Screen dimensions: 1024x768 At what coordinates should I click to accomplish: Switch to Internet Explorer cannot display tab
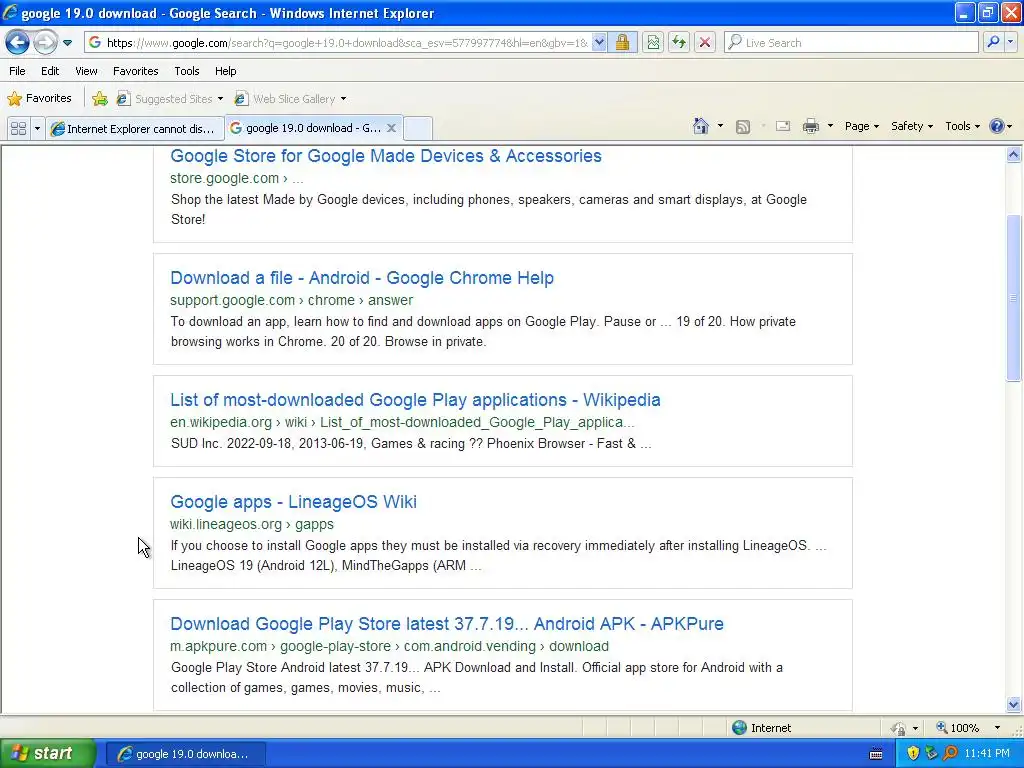[135, 128]
